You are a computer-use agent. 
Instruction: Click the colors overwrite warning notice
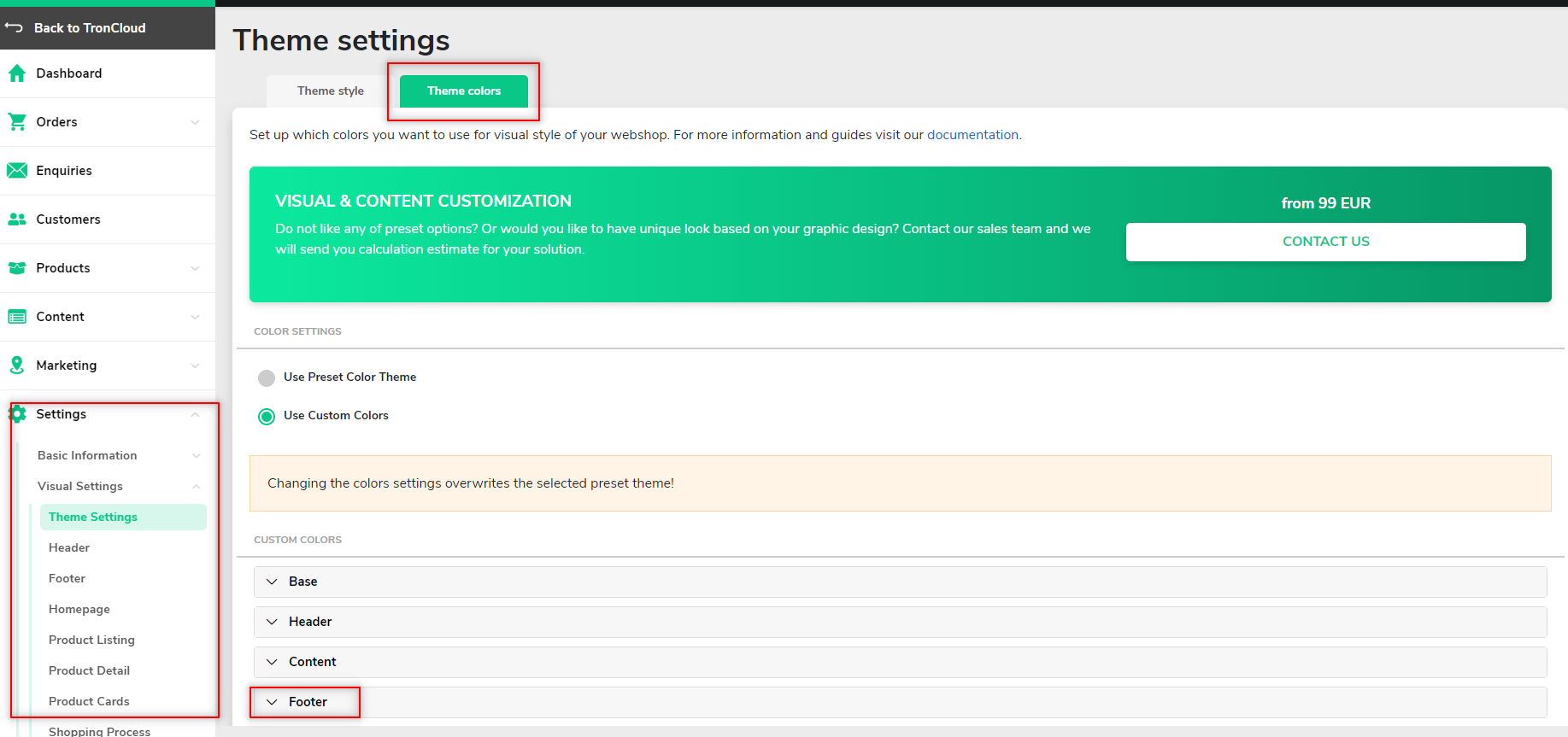[901, 483]
